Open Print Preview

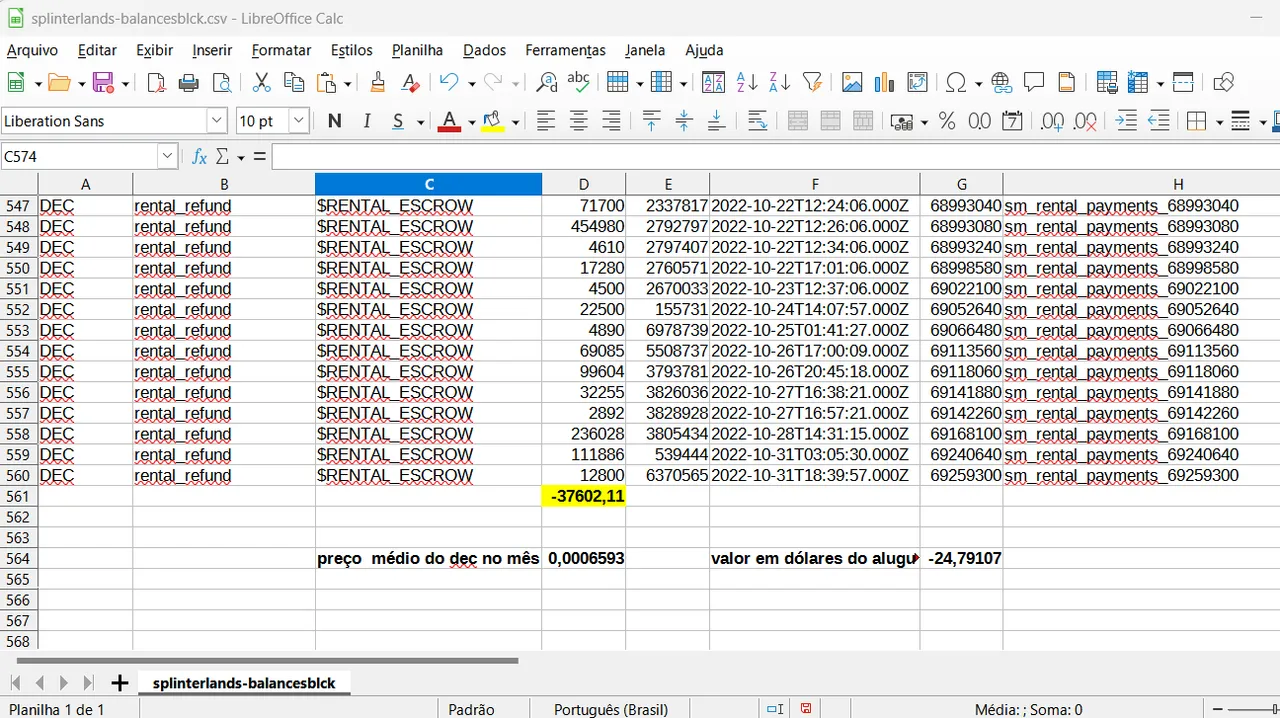click(221, 83)
